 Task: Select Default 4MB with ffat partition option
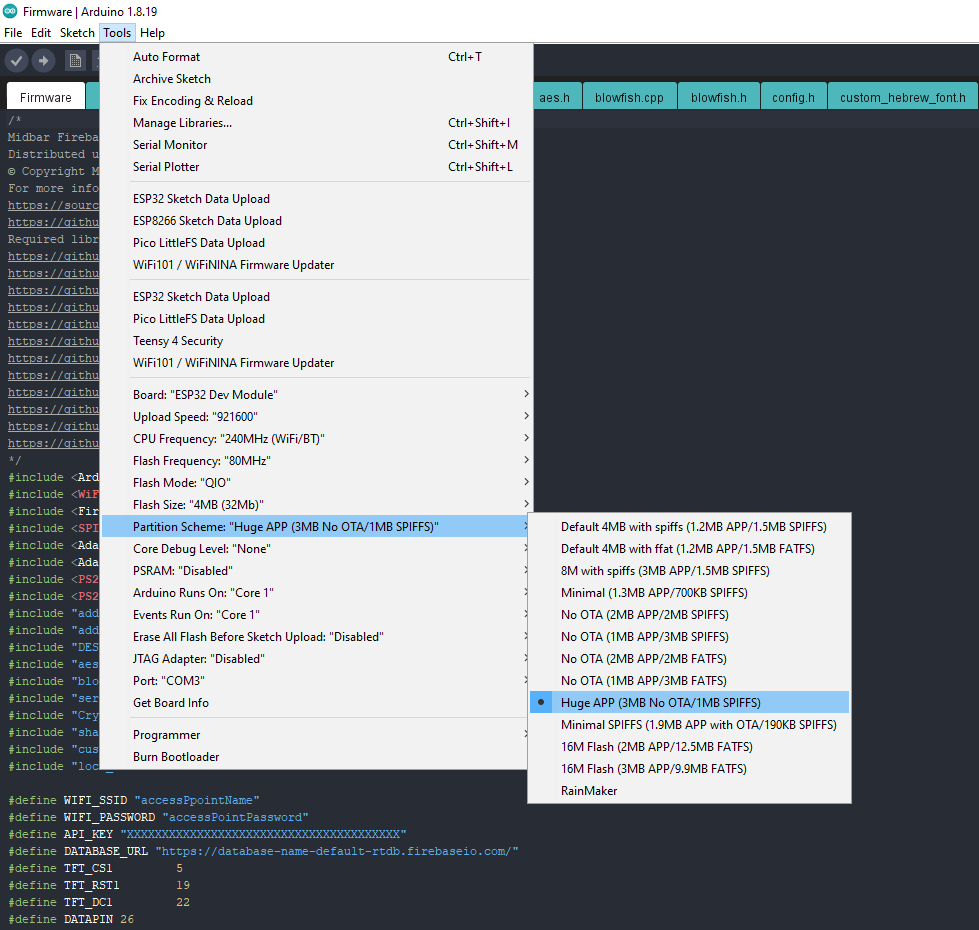tap(689, 549)
